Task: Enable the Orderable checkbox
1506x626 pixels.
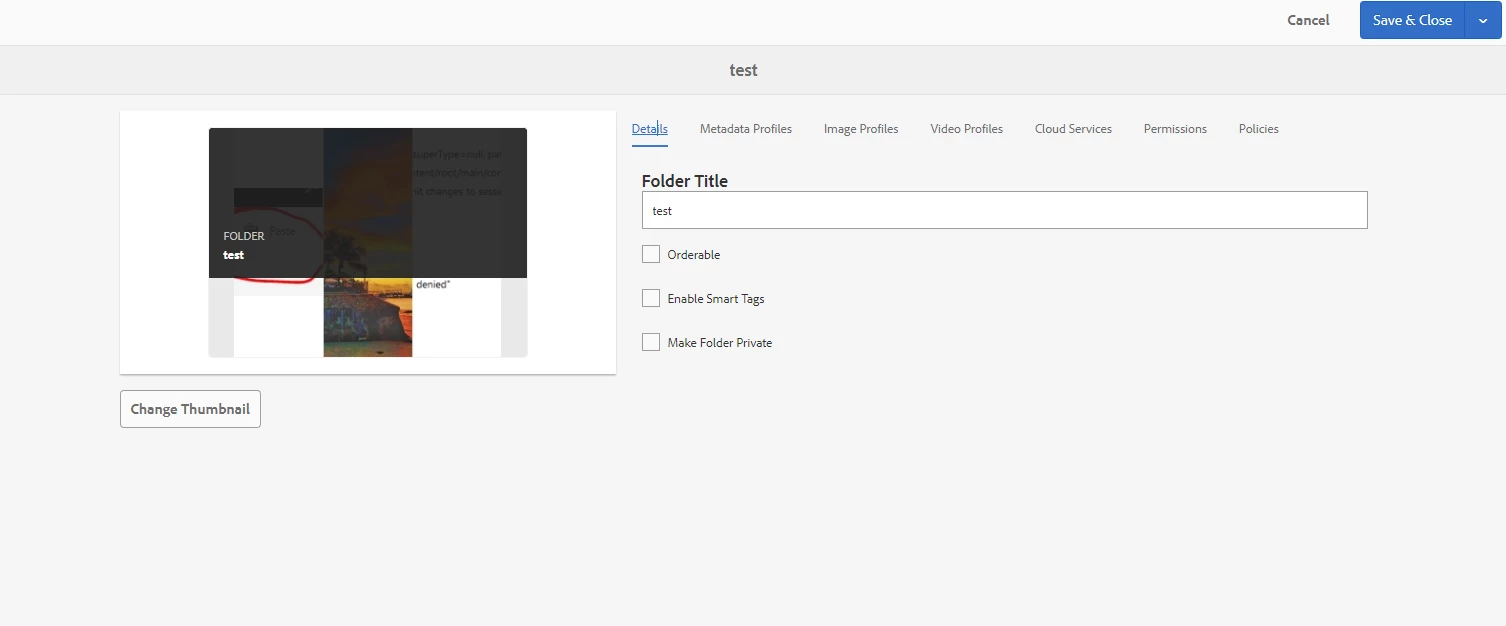Action: point(651,254)
